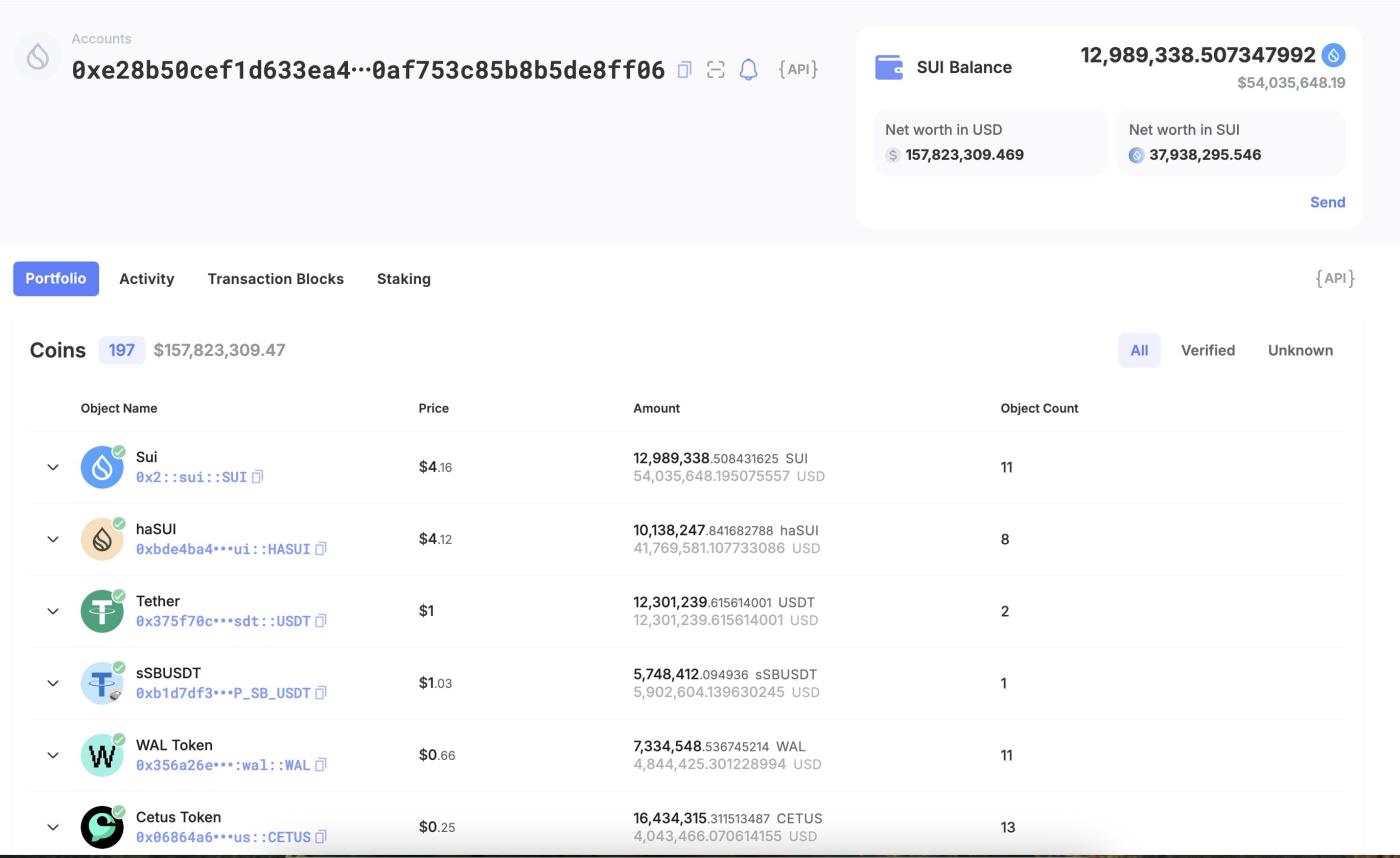Show All coins filter
Screen dimensions: 1400x858
(x=1139, y=350)
